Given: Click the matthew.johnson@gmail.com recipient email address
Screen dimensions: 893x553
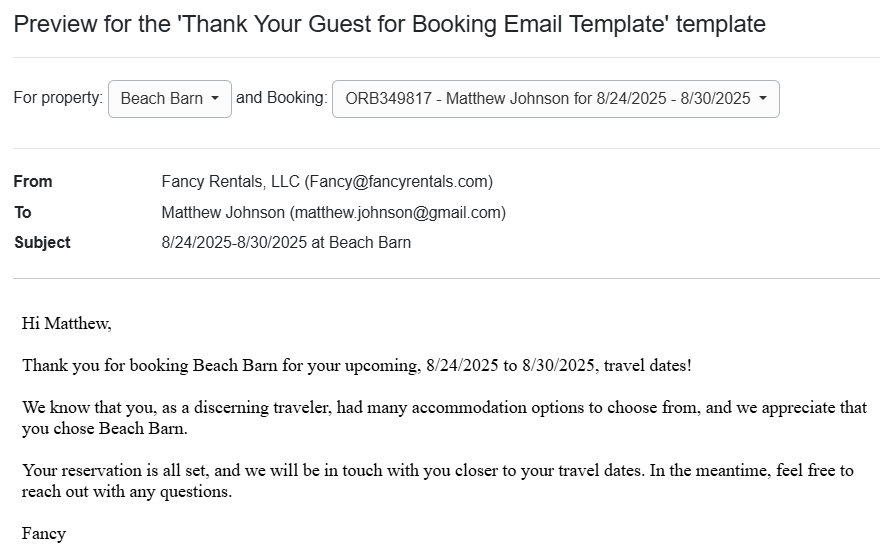Looking at the screenshot, I should coord(398,212).
